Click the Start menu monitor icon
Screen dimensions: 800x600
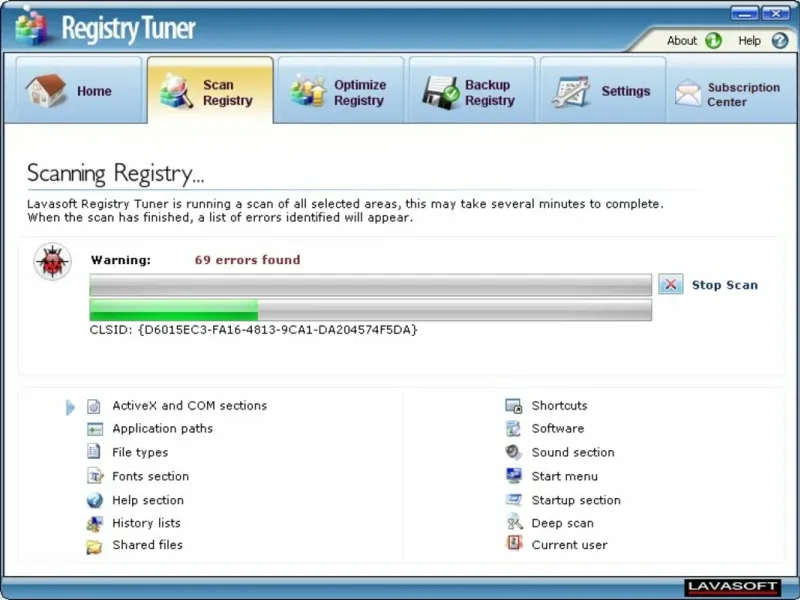[x=514, y=476]
